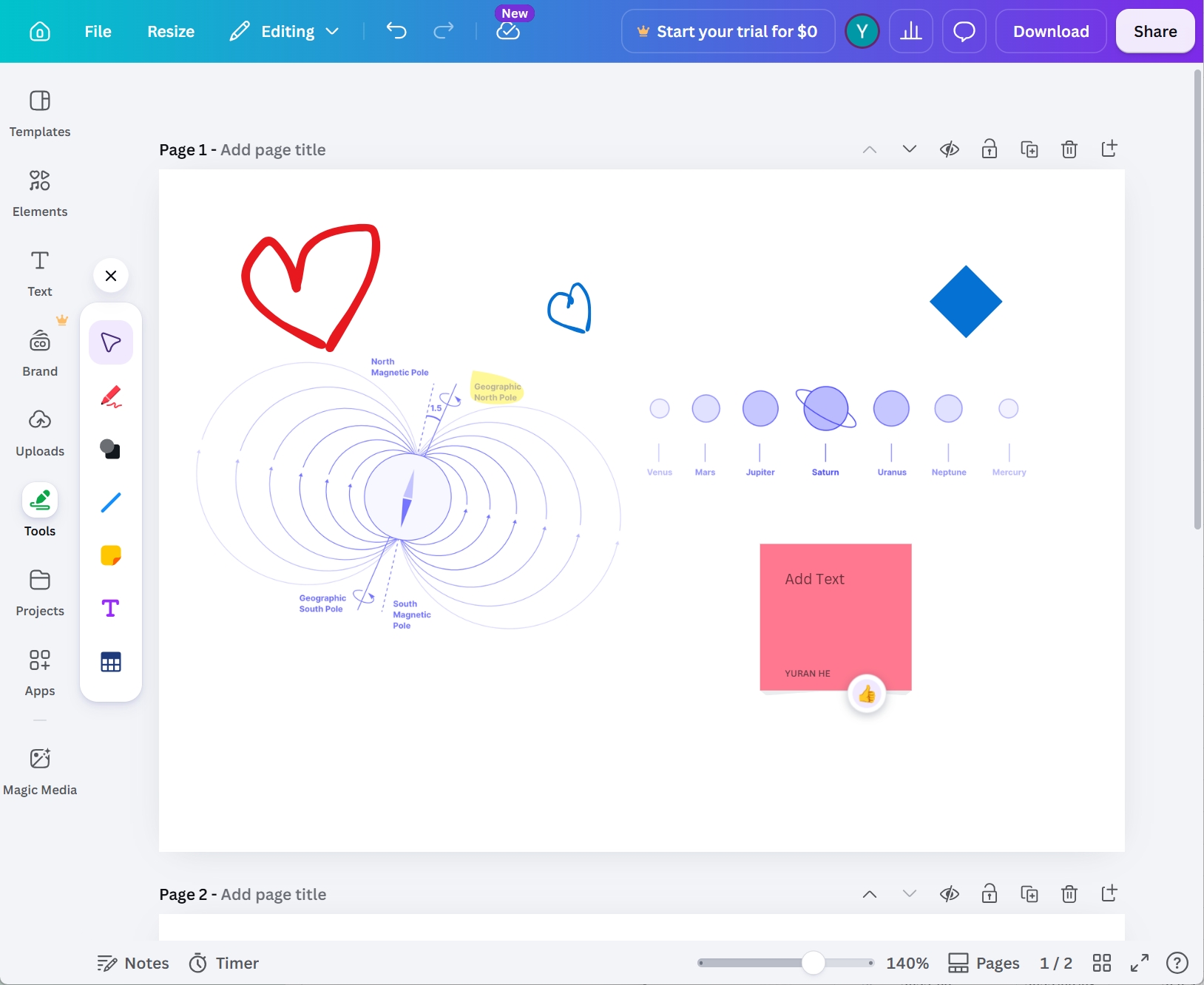1204x985 pixels.
Task: Open the insights chart icon
Action: tap(911, 31)
